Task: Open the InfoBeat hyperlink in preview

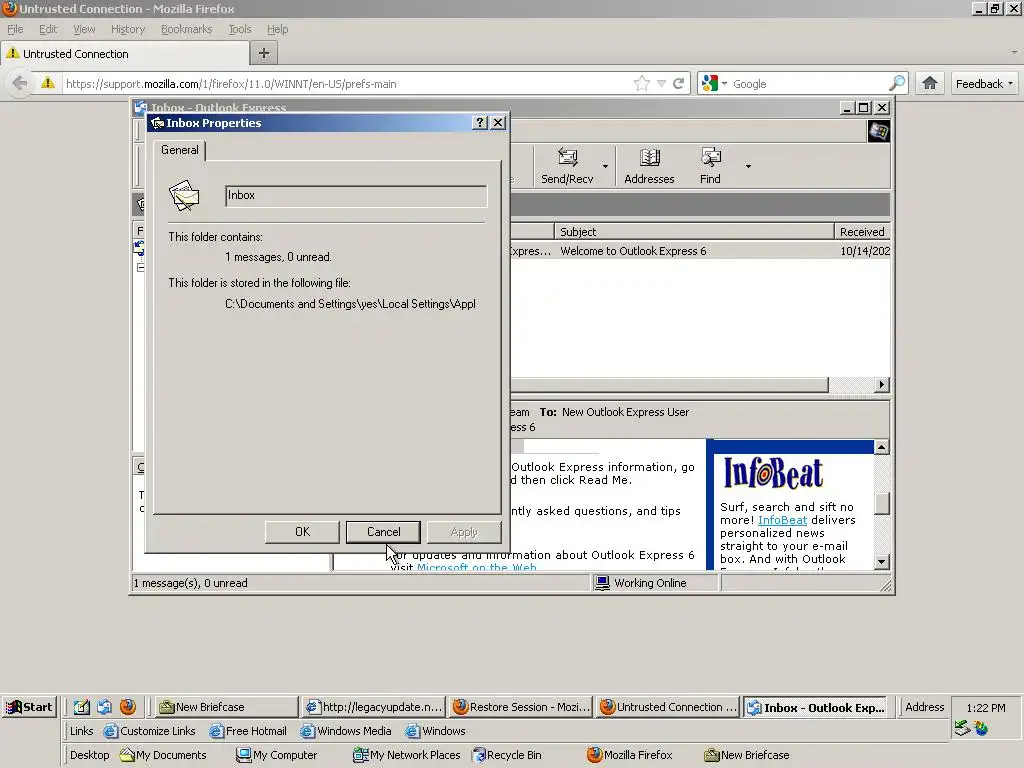Action: coord(782,520)
